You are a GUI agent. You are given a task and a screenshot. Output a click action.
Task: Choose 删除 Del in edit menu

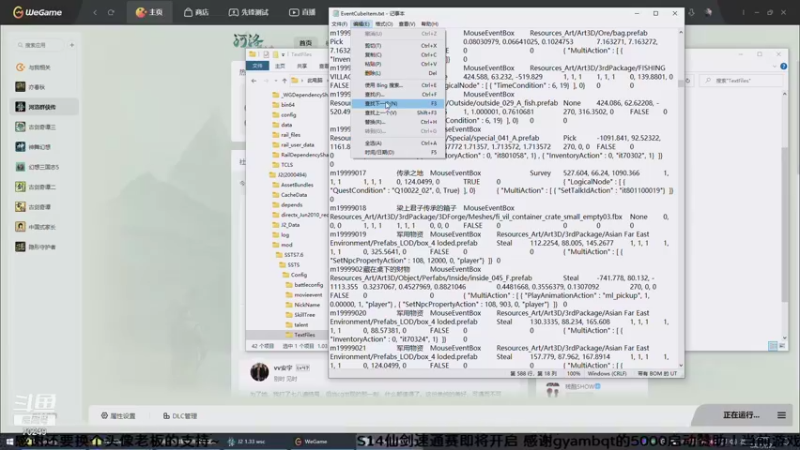pos(398,73)
